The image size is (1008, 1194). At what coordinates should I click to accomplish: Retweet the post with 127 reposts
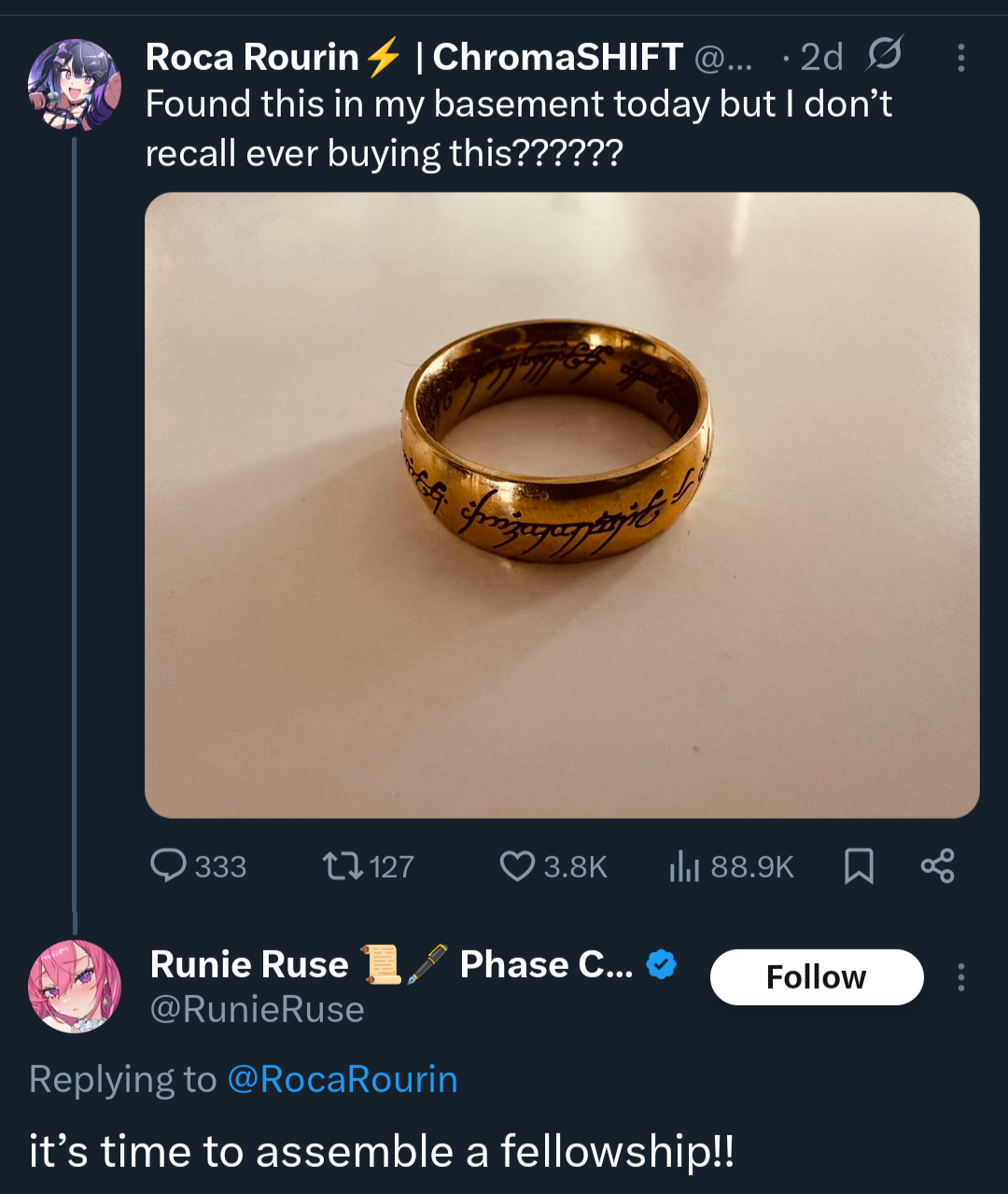click(368, 866)
